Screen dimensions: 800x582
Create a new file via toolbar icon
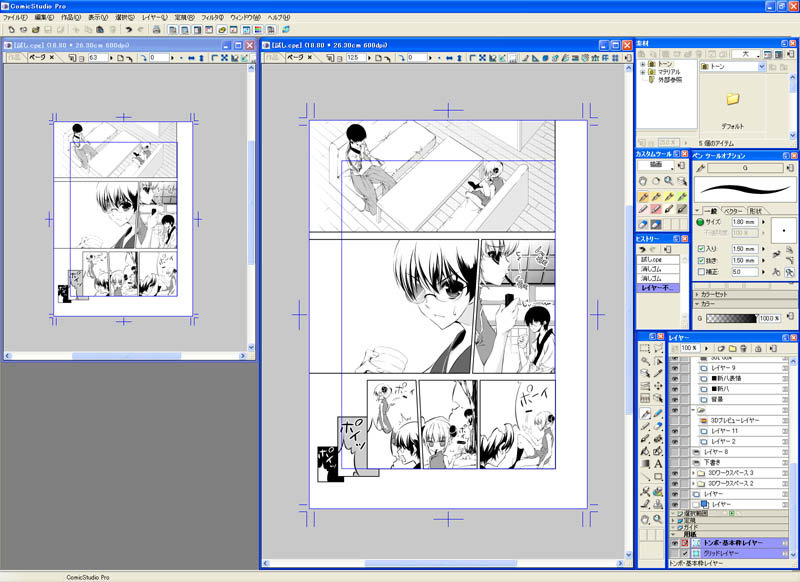pos(12,30)
